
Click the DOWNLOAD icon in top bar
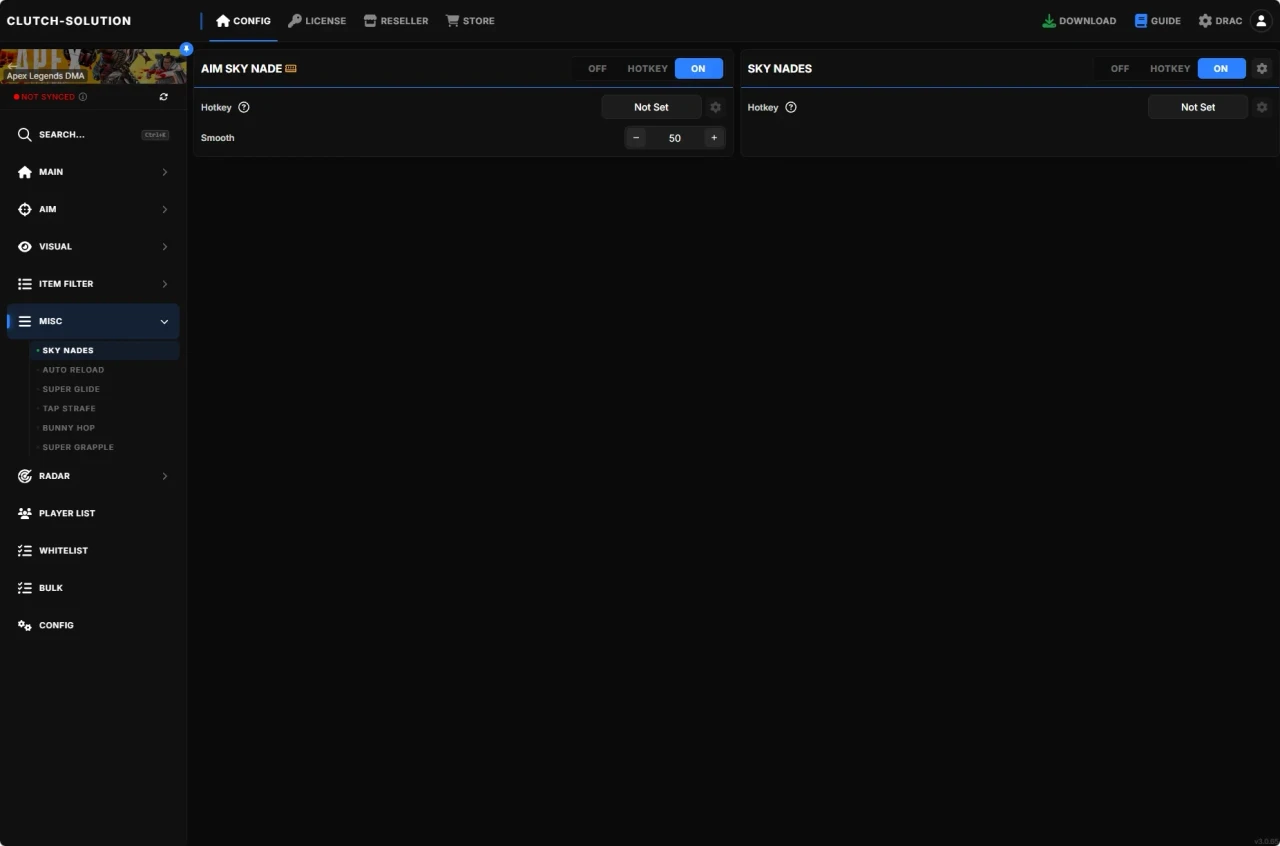[1048, 20]
